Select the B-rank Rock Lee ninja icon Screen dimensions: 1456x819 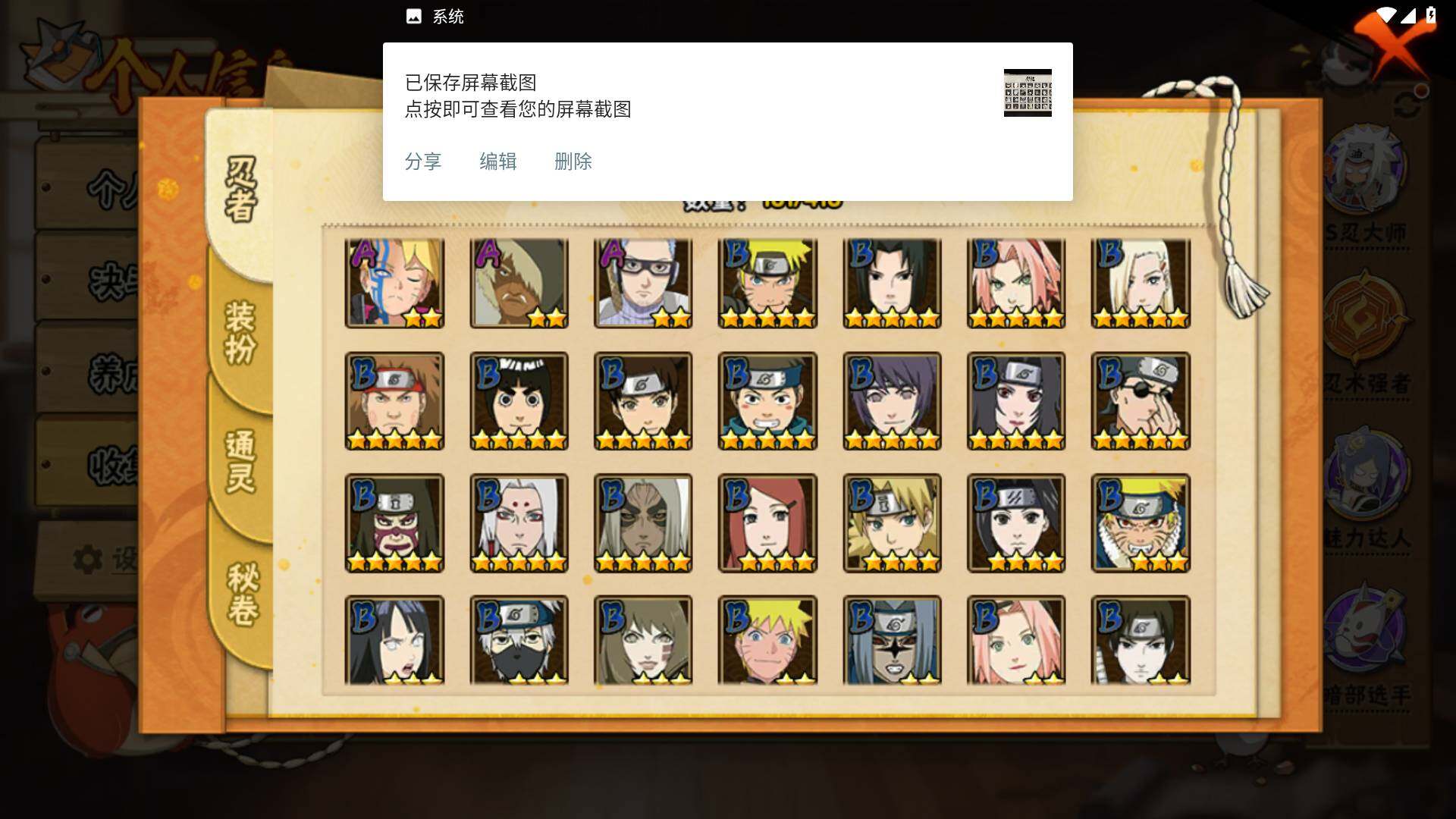[x=519, y=401]
